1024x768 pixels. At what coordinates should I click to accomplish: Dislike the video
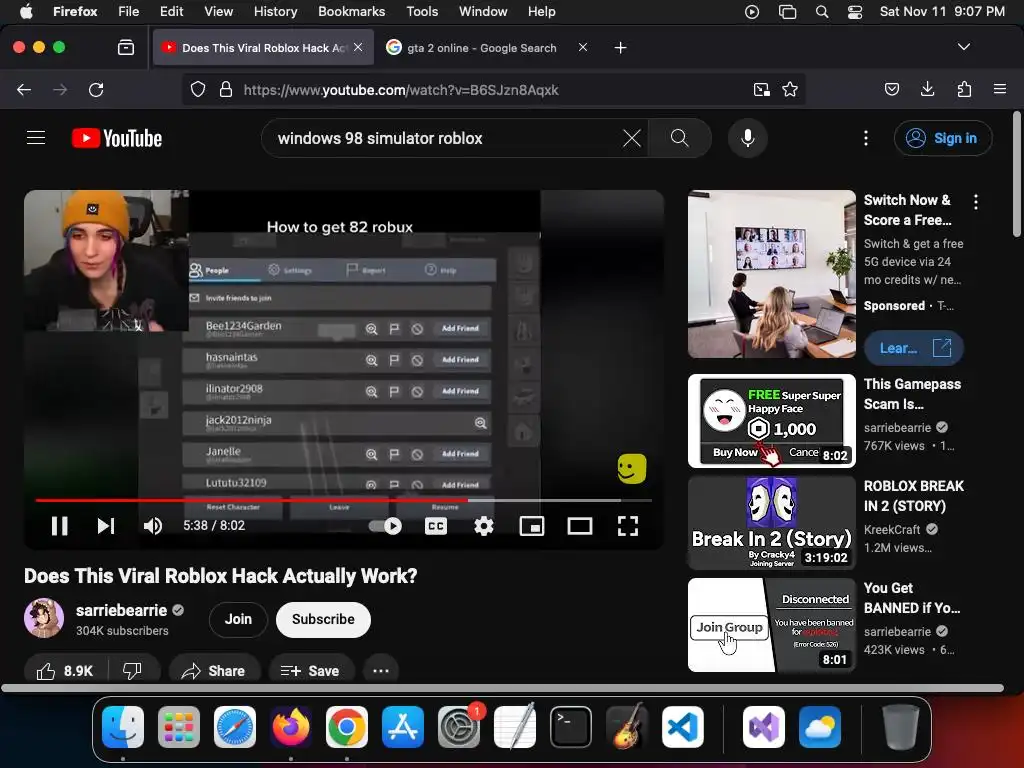coord(133,671)
